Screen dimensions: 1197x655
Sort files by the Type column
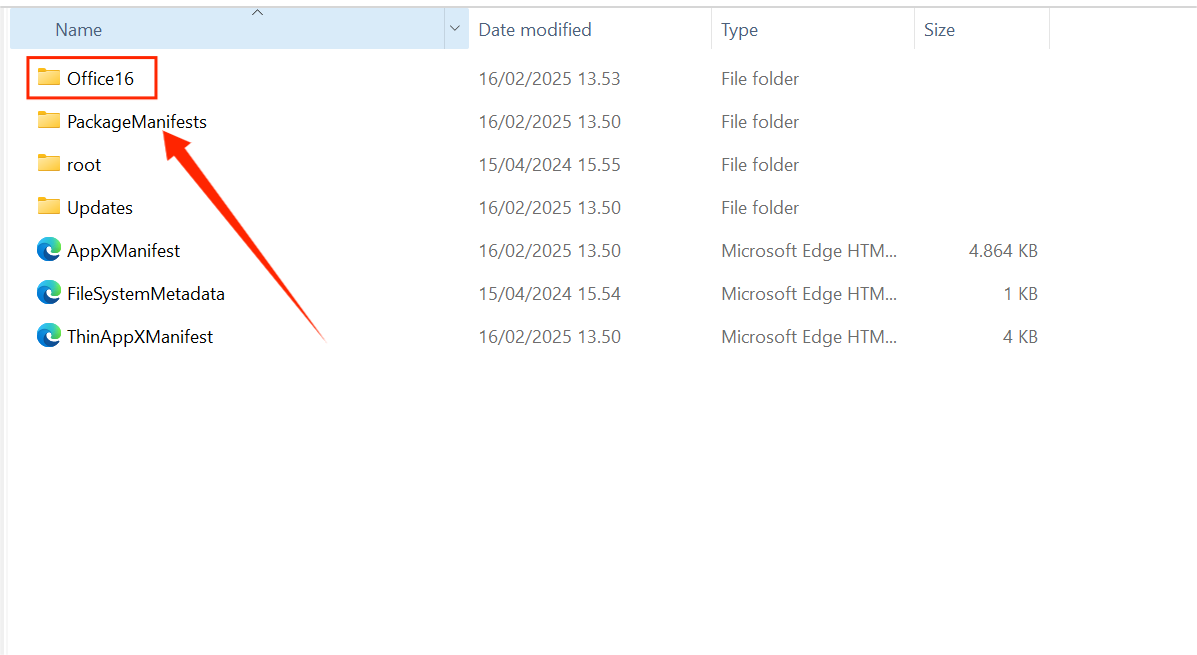click(739, 29)
